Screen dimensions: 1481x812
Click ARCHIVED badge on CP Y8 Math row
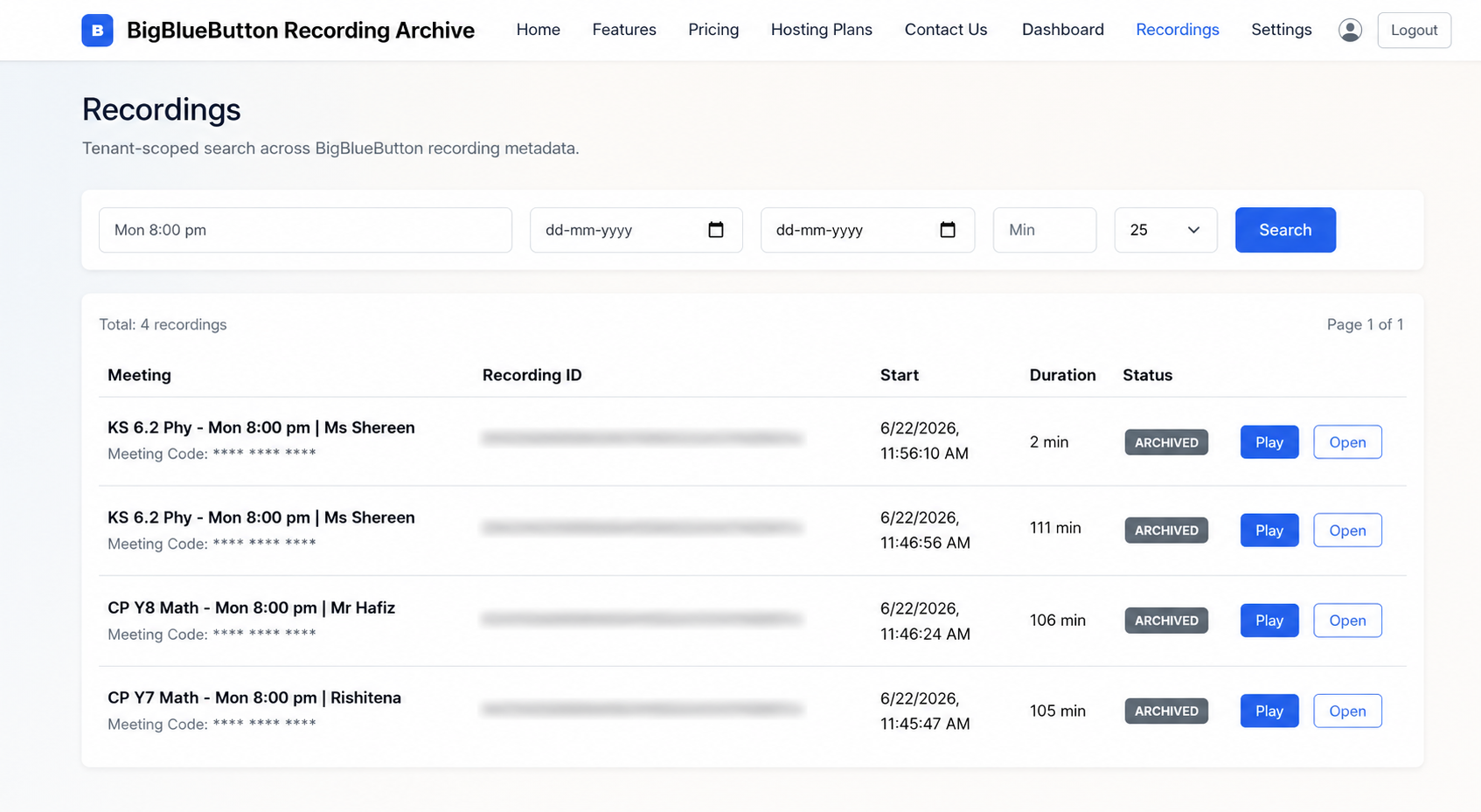(1166, 621)
